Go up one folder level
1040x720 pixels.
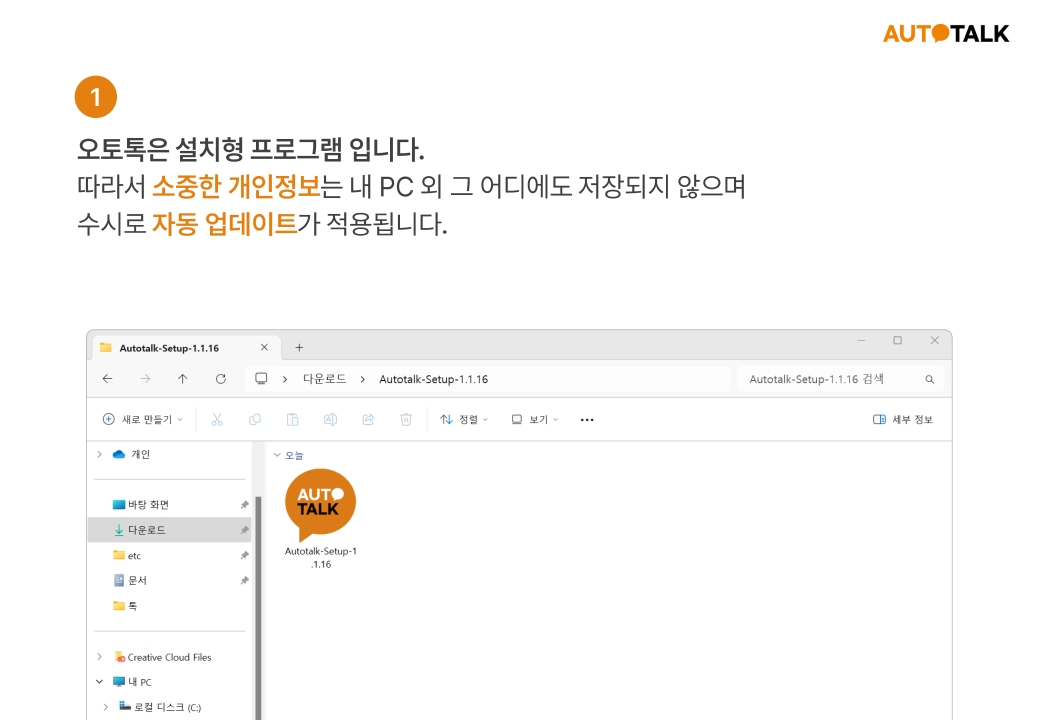tap(182, 379)
